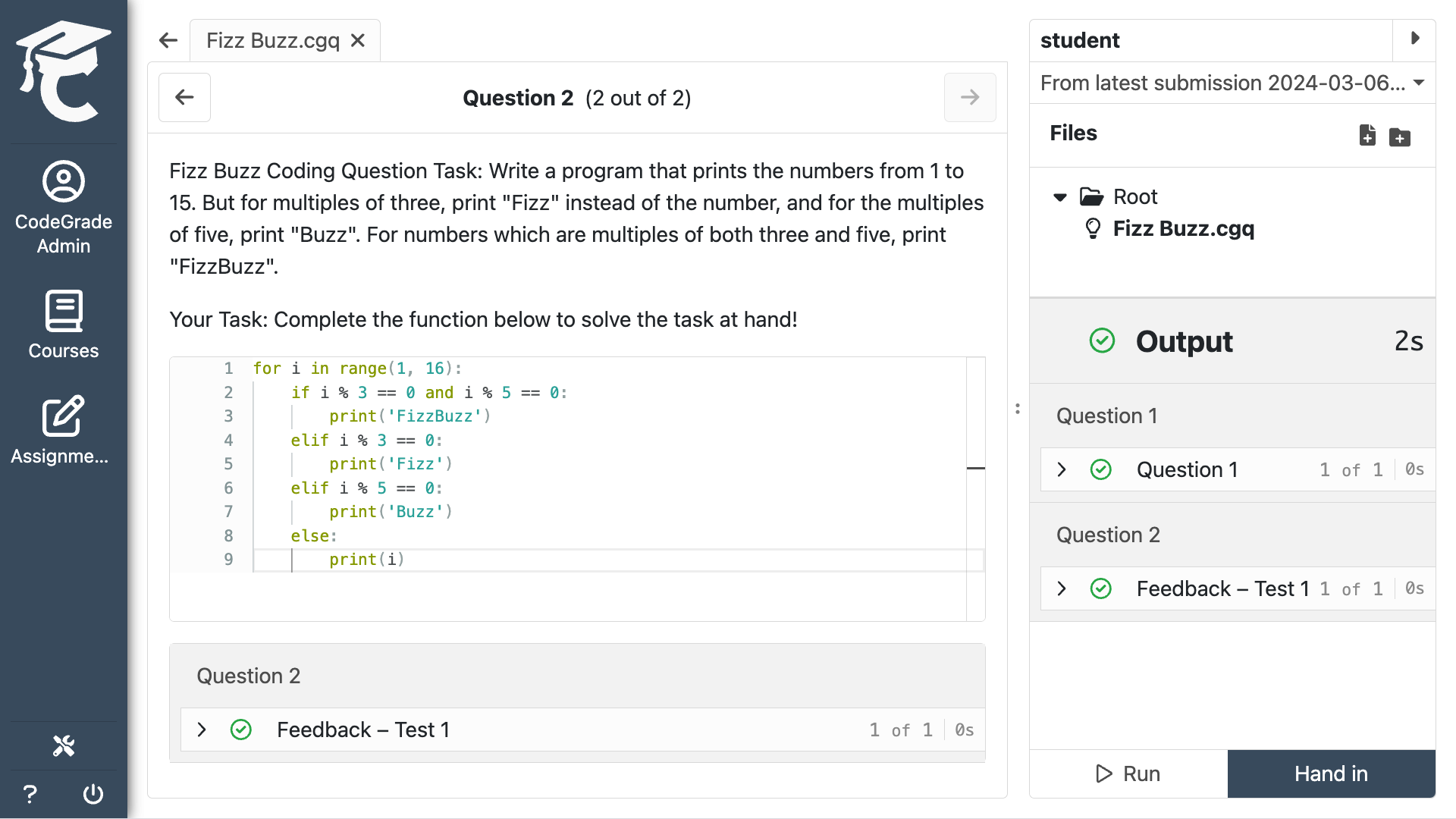Image resolution: width=1456 pixels, height=819 pixels.
Task: Navigate forward to the next question
Action: pyautogui.click(x=970, y=97)
